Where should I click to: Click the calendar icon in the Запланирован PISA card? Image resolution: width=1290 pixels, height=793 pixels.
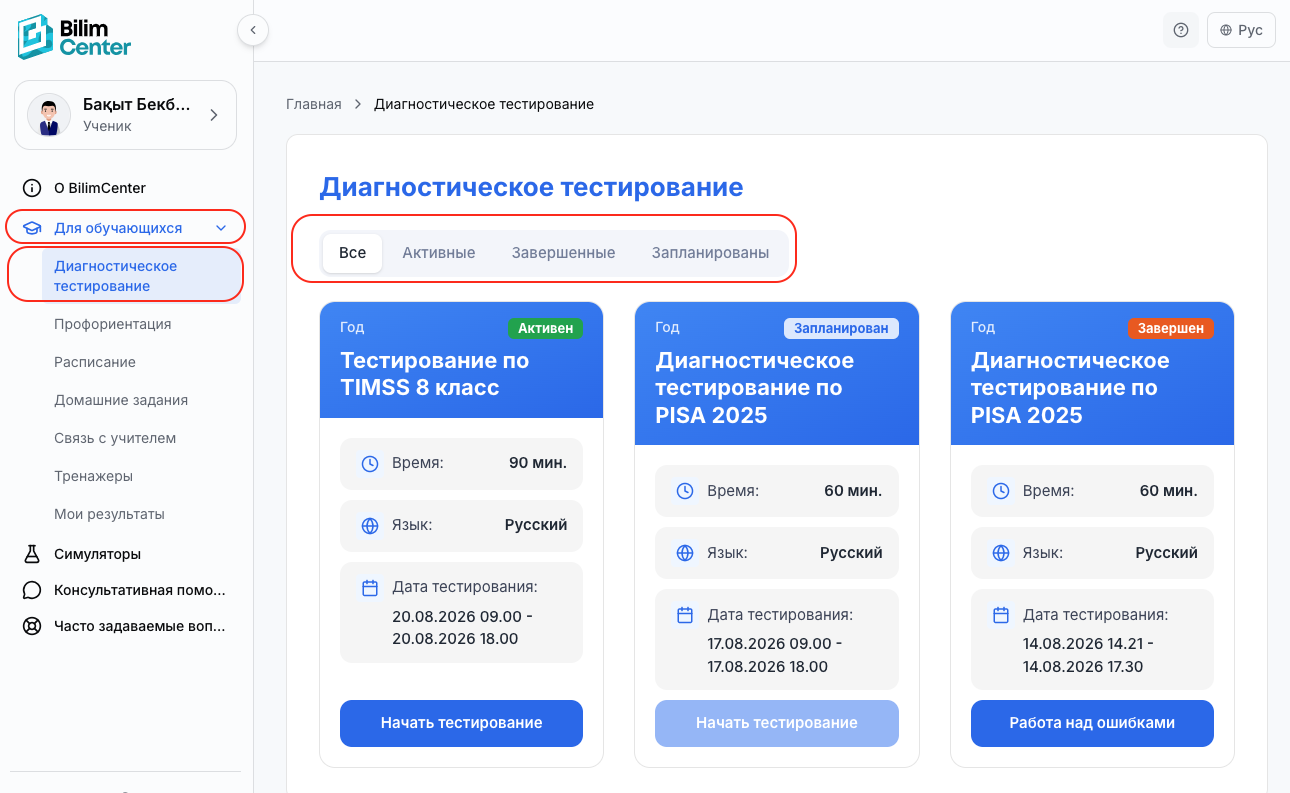[x=685, y=615]
